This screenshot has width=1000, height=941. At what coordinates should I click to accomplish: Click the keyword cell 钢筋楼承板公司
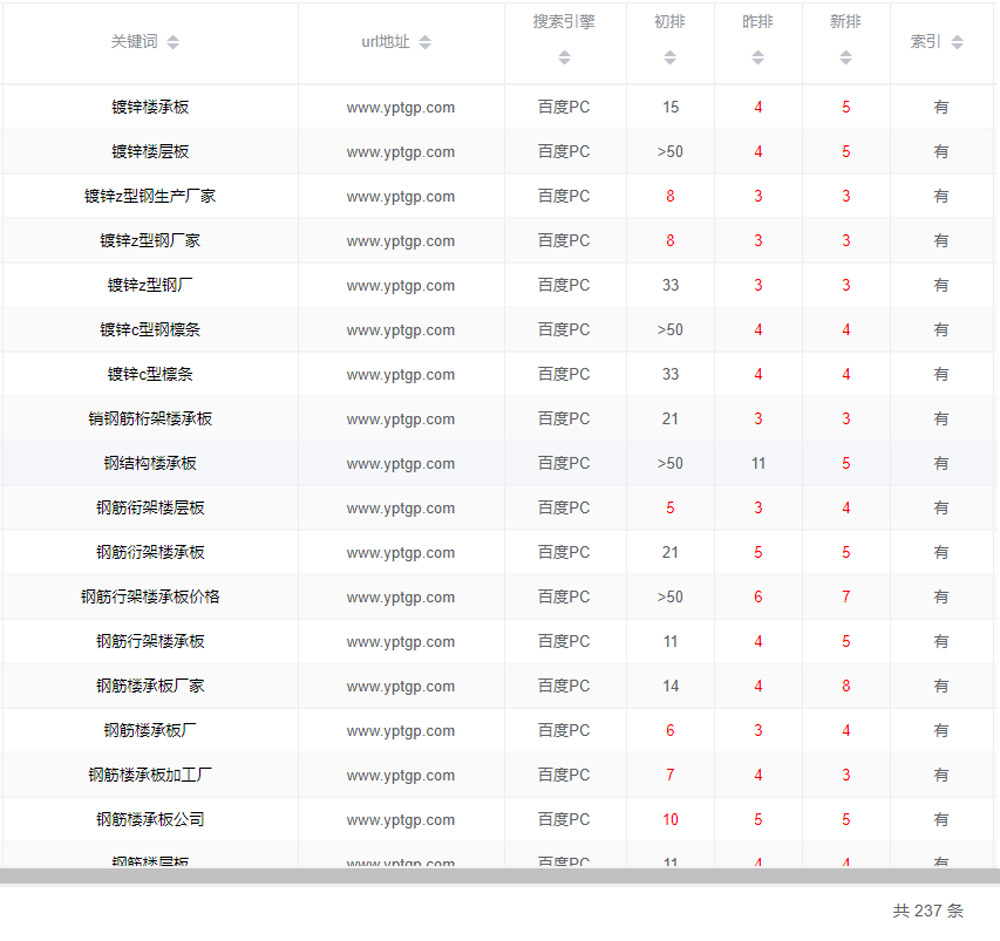tap(150, 820)
